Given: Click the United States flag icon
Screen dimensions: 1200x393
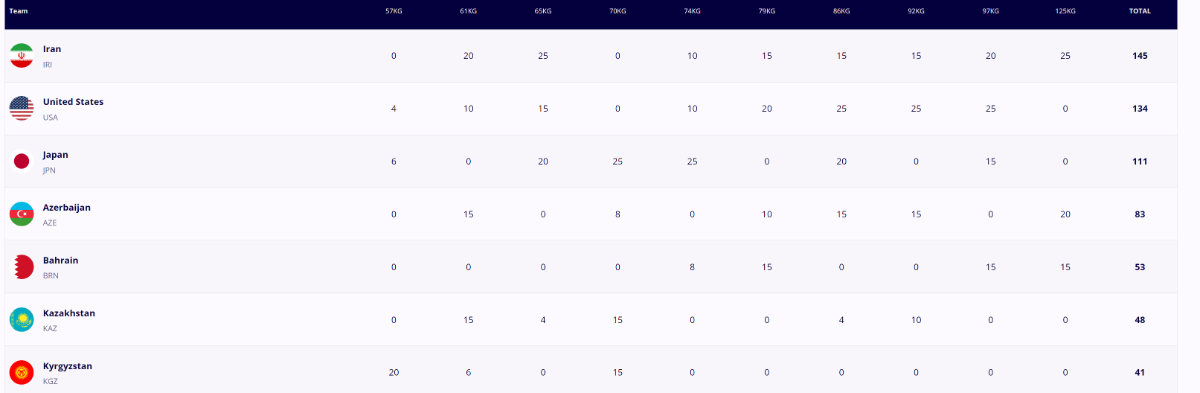Looking at the screenshot, I should pyautogui.click(x=22, y=108).
